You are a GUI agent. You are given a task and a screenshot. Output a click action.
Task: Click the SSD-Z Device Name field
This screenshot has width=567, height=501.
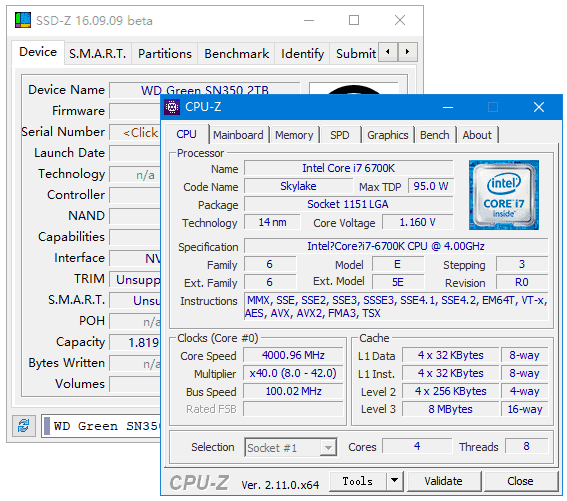[205, 90]
